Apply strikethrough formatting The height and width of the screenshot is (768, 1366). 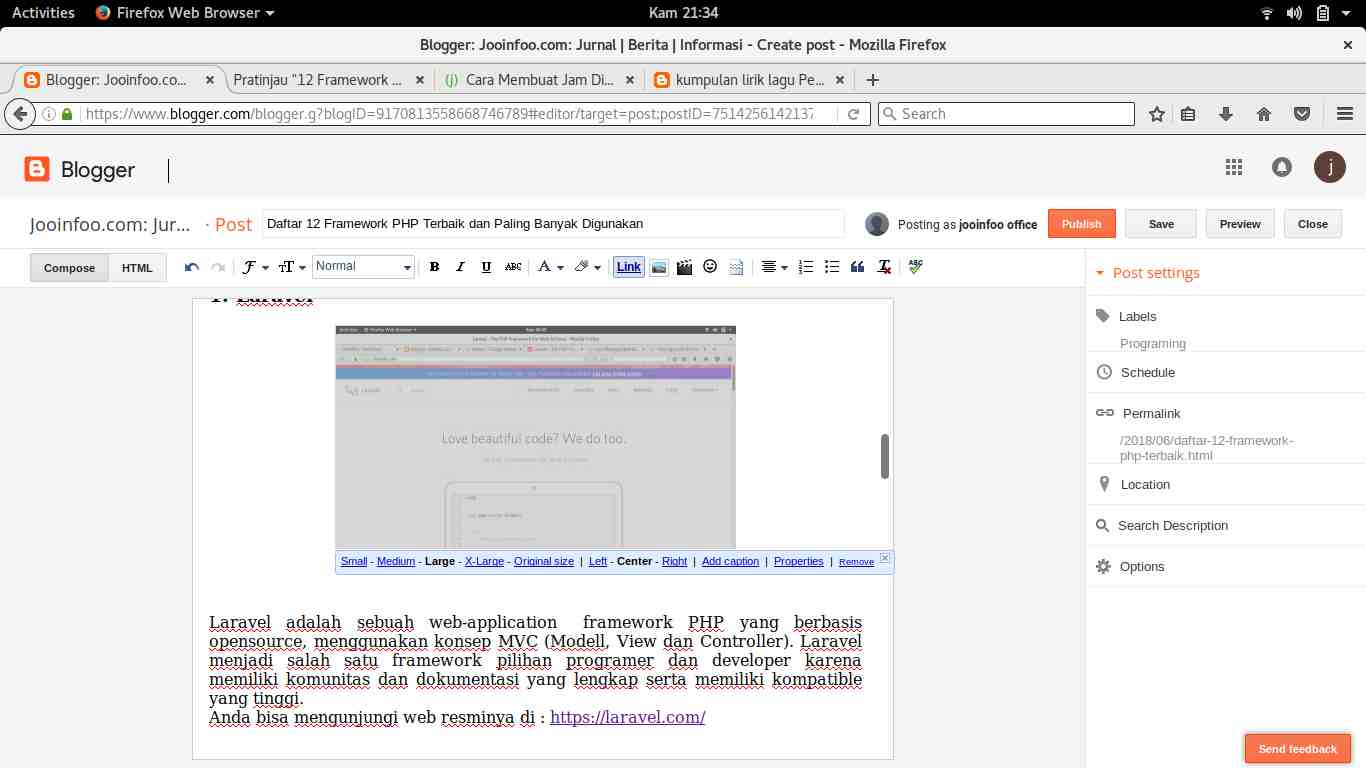coord(513,267)
